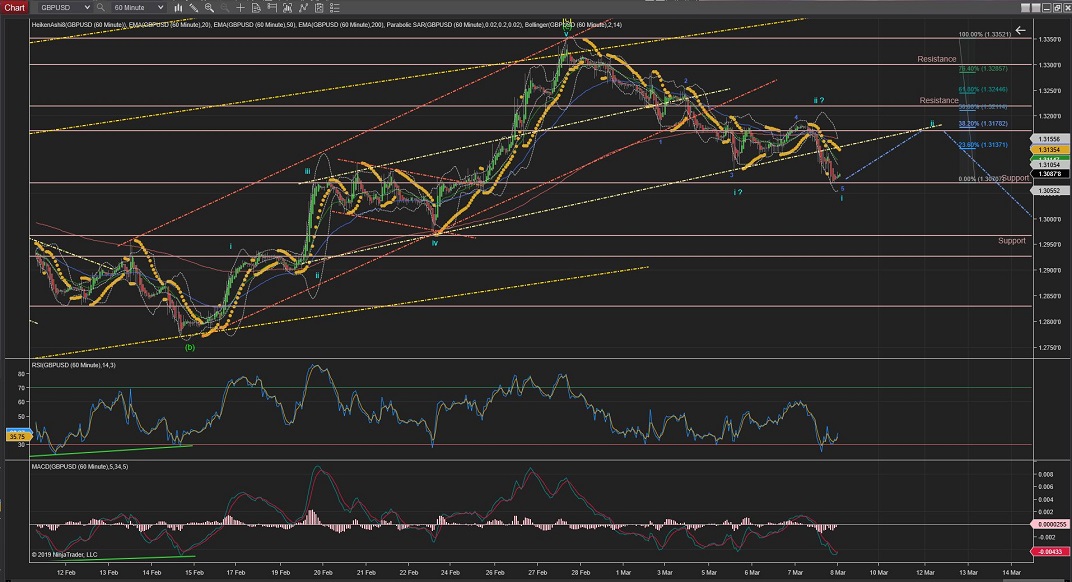1072x582 pixels.
Task: Open the Strategies icon in toolbar
Action: pyautogui.click(x=303, y=7)
